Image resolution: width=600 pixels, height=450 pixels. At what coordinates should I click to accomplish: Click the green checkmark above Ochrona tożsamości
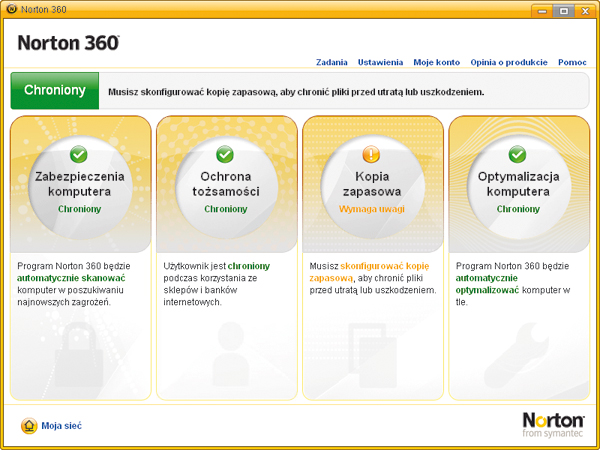point(225,155)
